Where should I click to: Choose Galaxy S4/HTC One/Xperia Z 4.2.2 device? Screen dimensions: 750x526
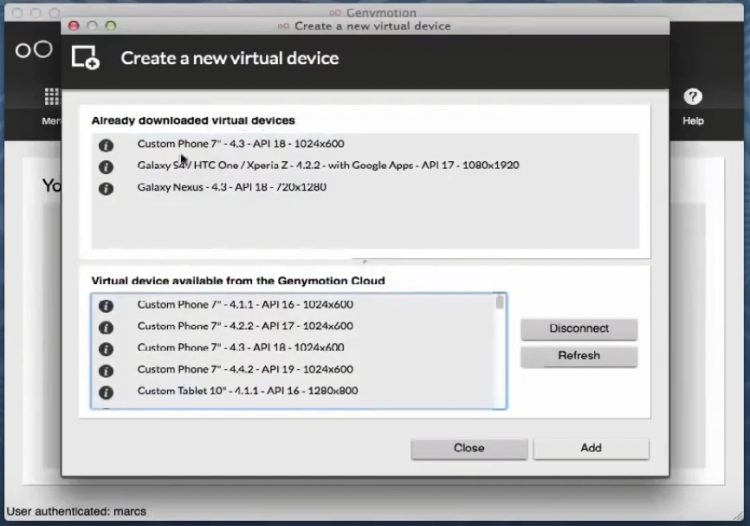(328, 165)
